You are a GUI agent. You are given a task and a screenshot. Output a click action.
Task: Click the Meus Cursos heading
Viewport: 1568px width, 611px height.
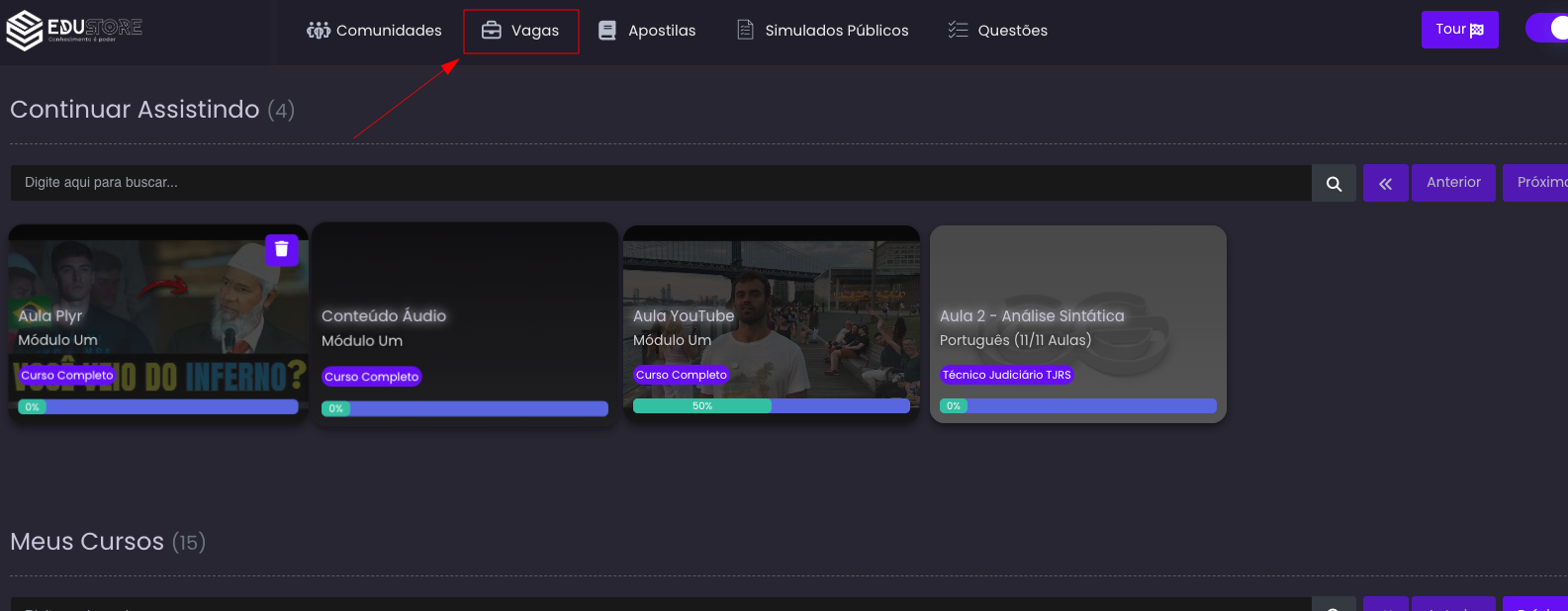pyautogui.click(x=108, y=542)
